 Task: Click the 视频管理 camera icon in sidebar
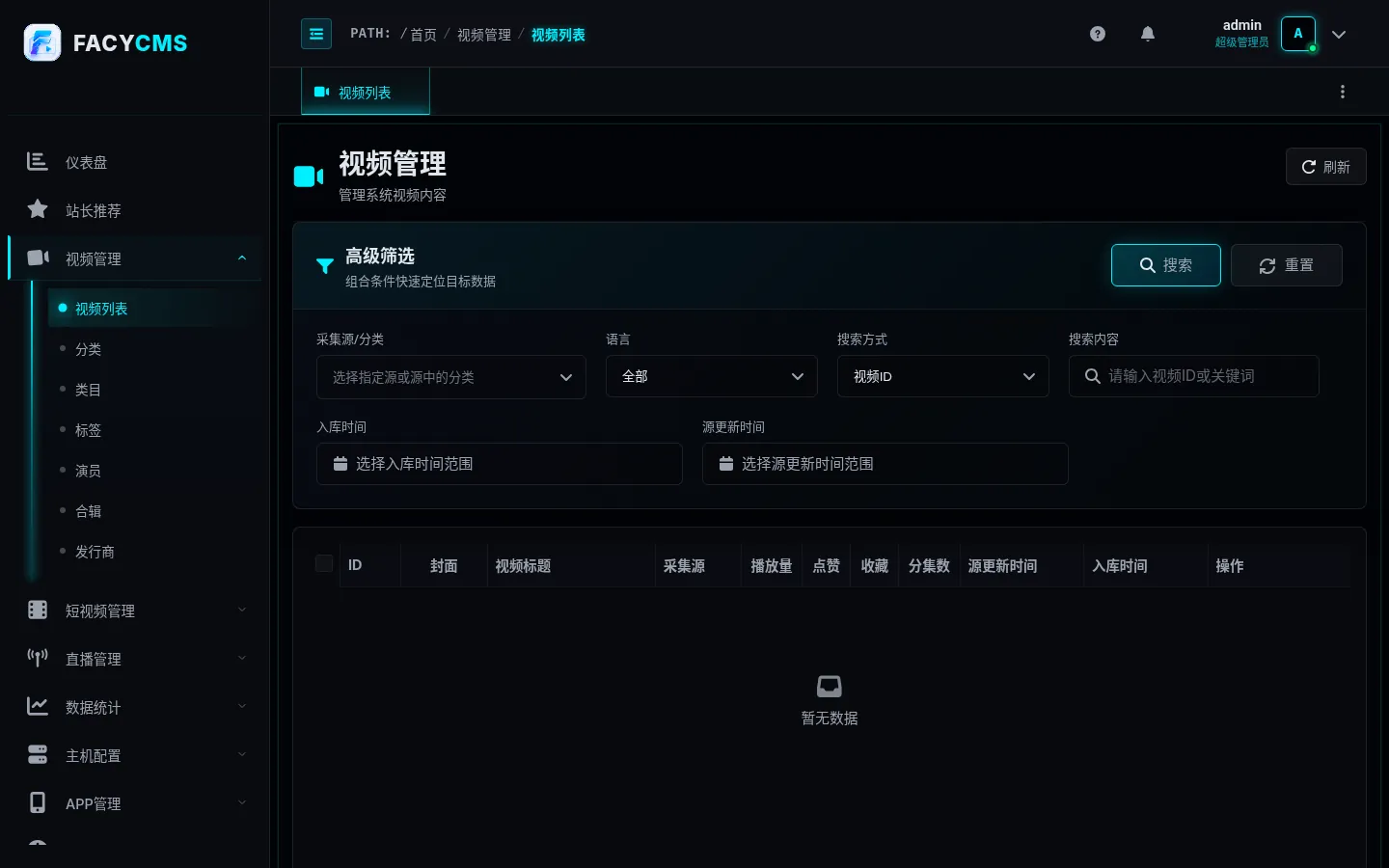coord(38,258)
